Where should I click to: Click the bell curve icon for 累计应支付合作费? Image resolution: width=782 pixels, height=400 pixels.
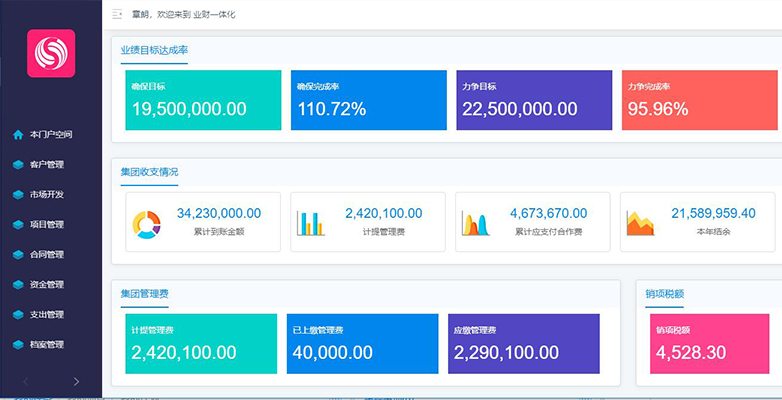coord(476,223)
